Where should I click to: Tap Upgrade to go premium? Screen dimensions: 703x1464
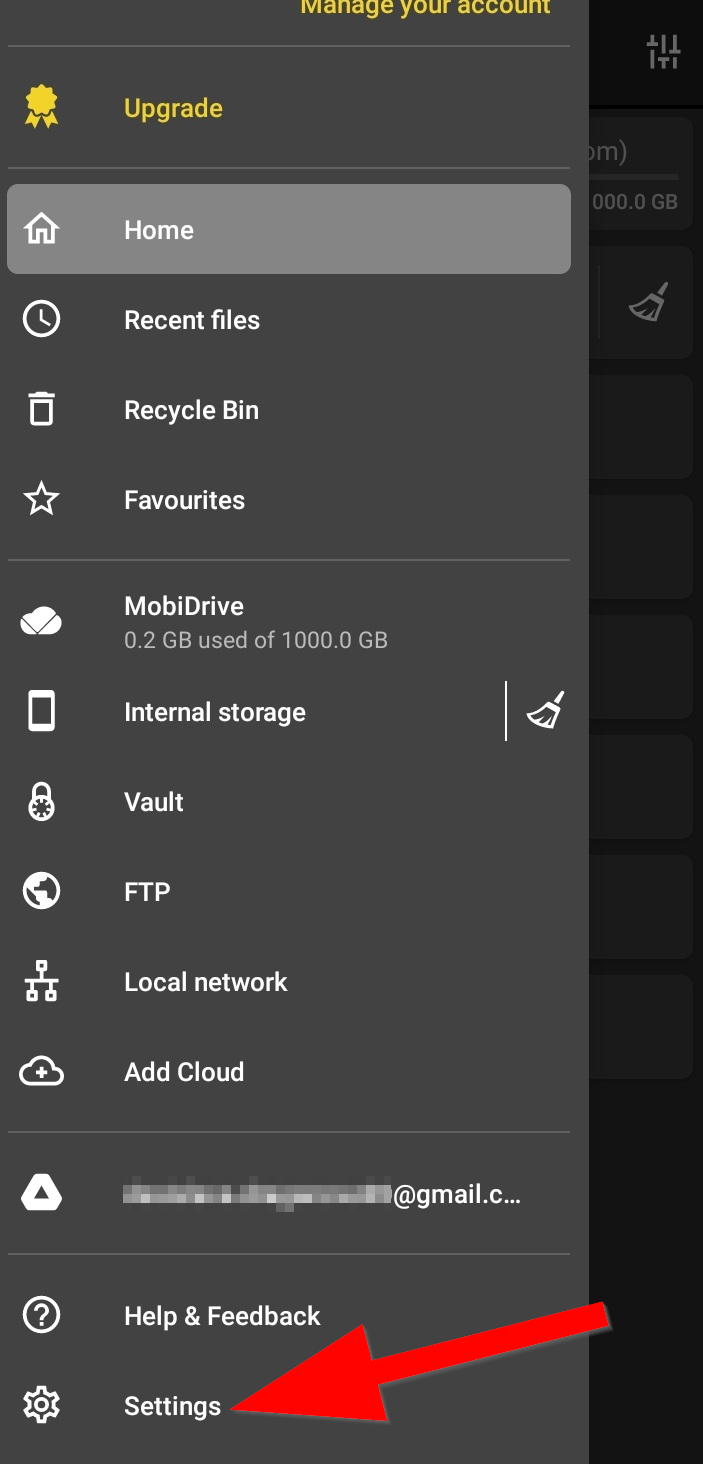(x=172, y=108)
